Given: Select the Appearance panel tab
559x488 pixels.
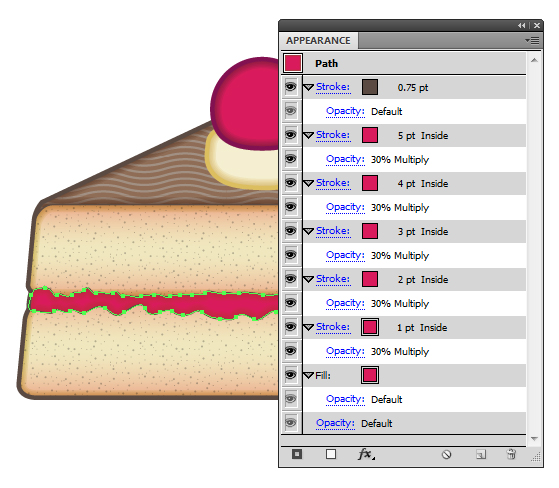Looking at the screenshot, I should 318,41.
